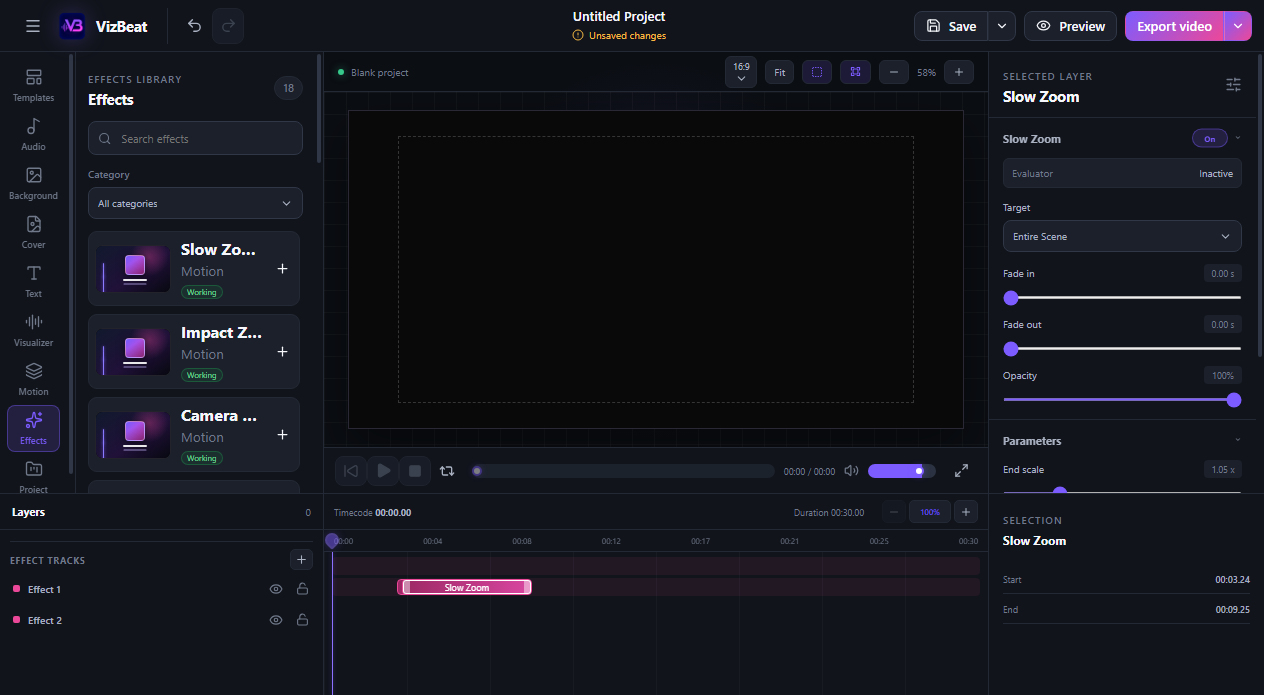The image size is (1264, 695).
Task: Open the Templates sidebar panel
Action: 34,85
